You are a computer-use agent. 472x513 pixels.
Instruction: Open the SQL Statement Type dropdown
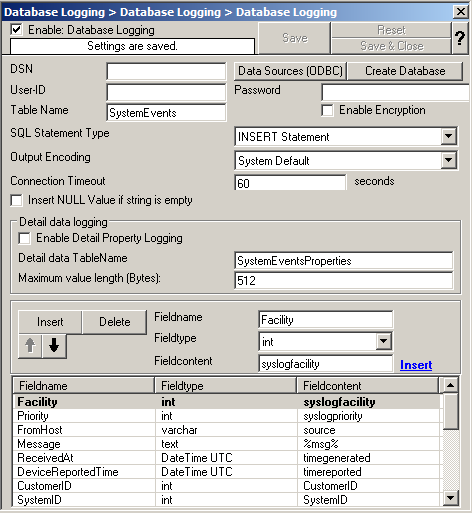(449, 136)
